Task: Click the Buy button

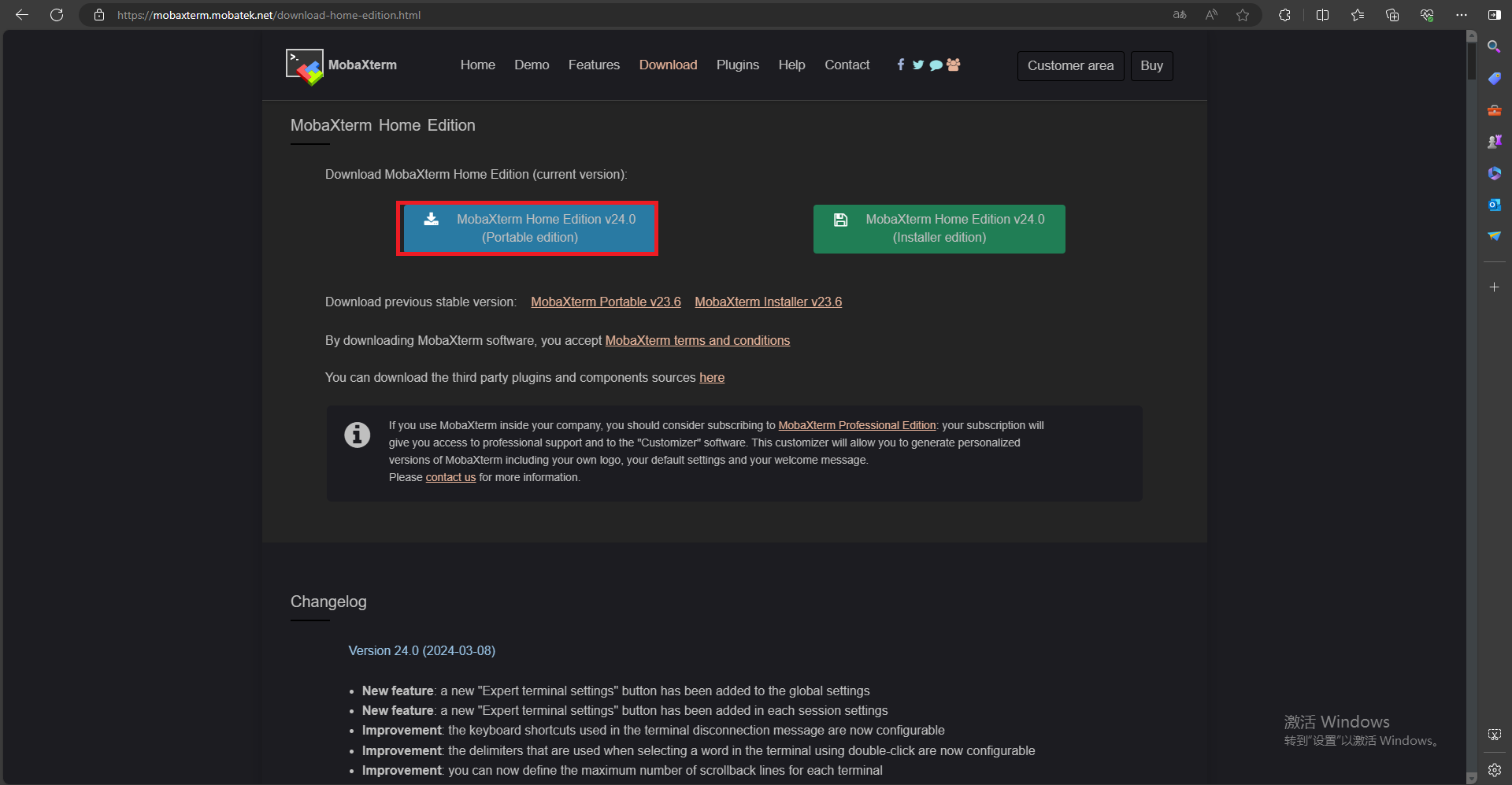Action: [x=1151, y=65]
